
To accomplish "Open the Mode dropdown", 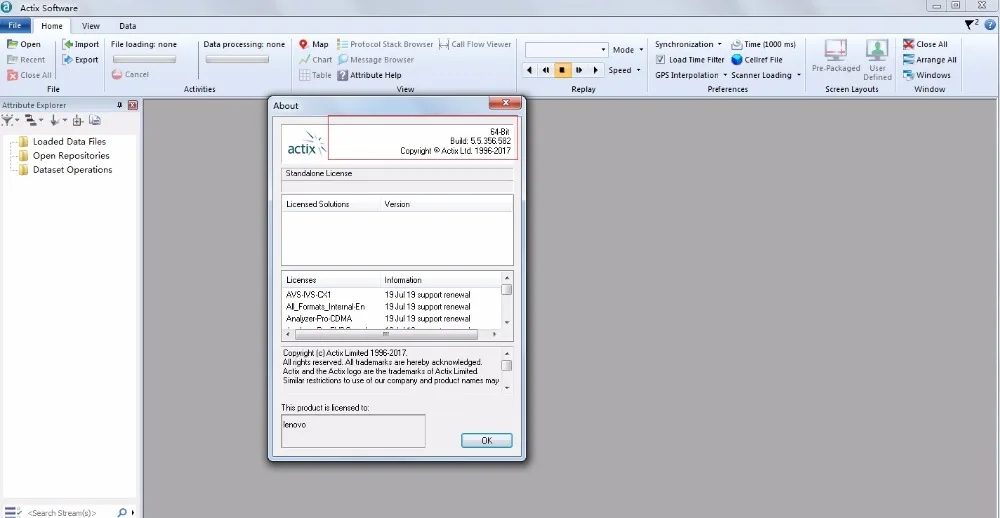I will [x=628, y=49].
